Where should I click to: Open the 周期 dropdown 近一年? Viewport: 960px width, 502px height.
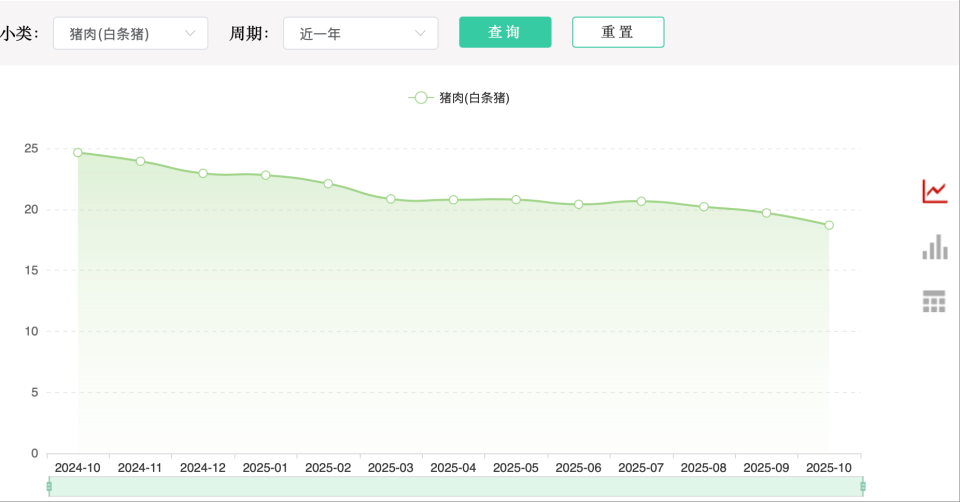pos(360,33)
